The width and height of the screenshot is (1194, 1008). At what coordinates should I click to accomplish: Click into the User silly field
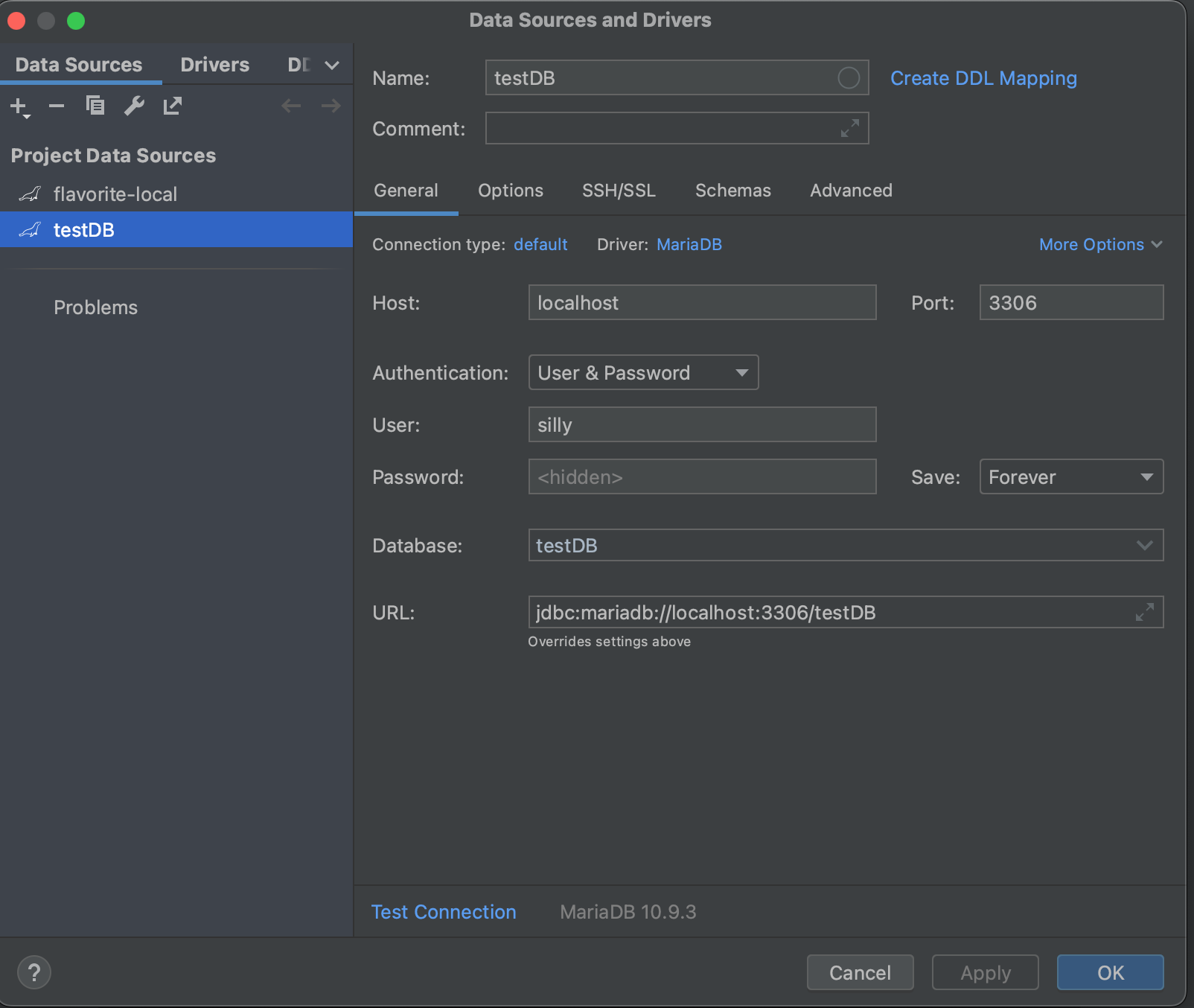tap(702, 424)
